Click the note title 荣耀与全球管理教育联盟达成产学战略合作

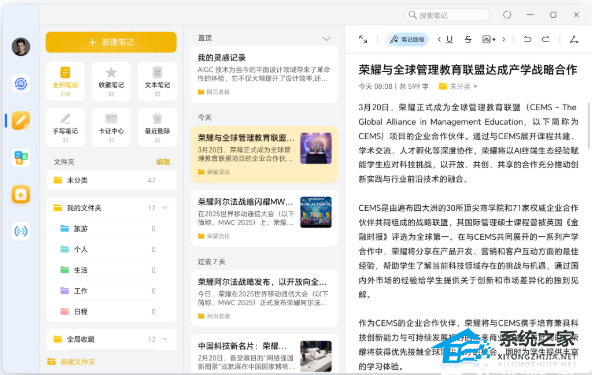tap(468, 69)
